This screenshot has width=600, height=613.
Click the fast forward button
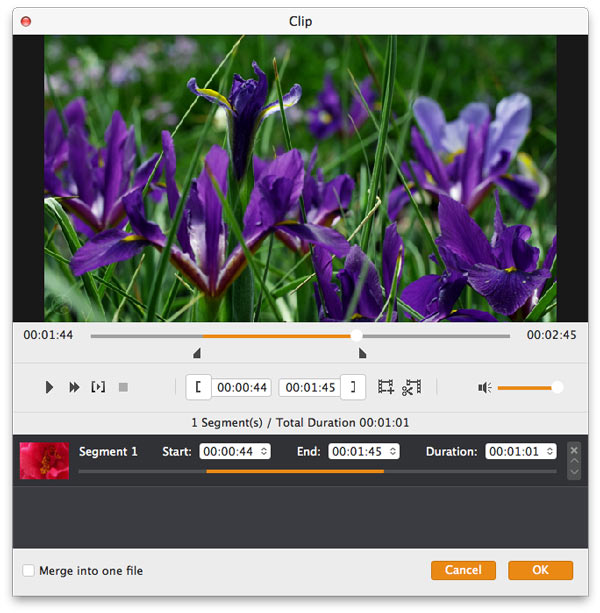point(74,387)
